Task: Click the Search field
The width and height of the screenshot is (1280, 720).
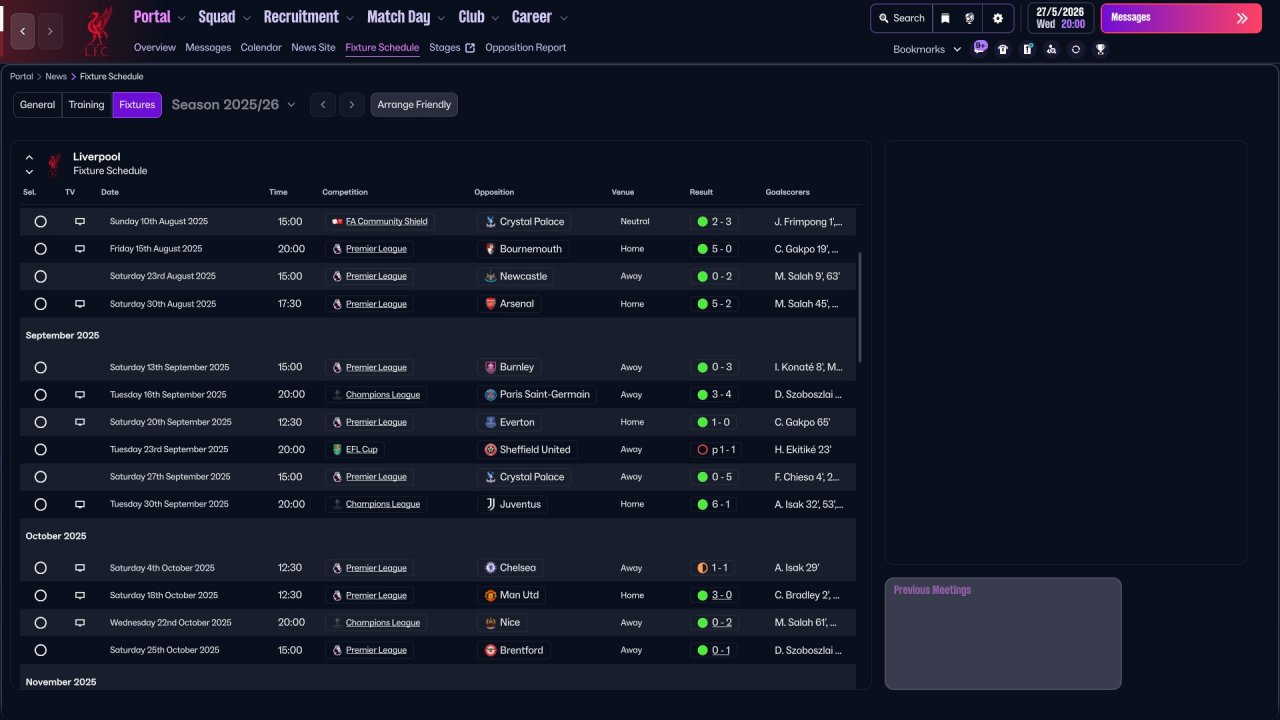Action: (x=901, y=18)
